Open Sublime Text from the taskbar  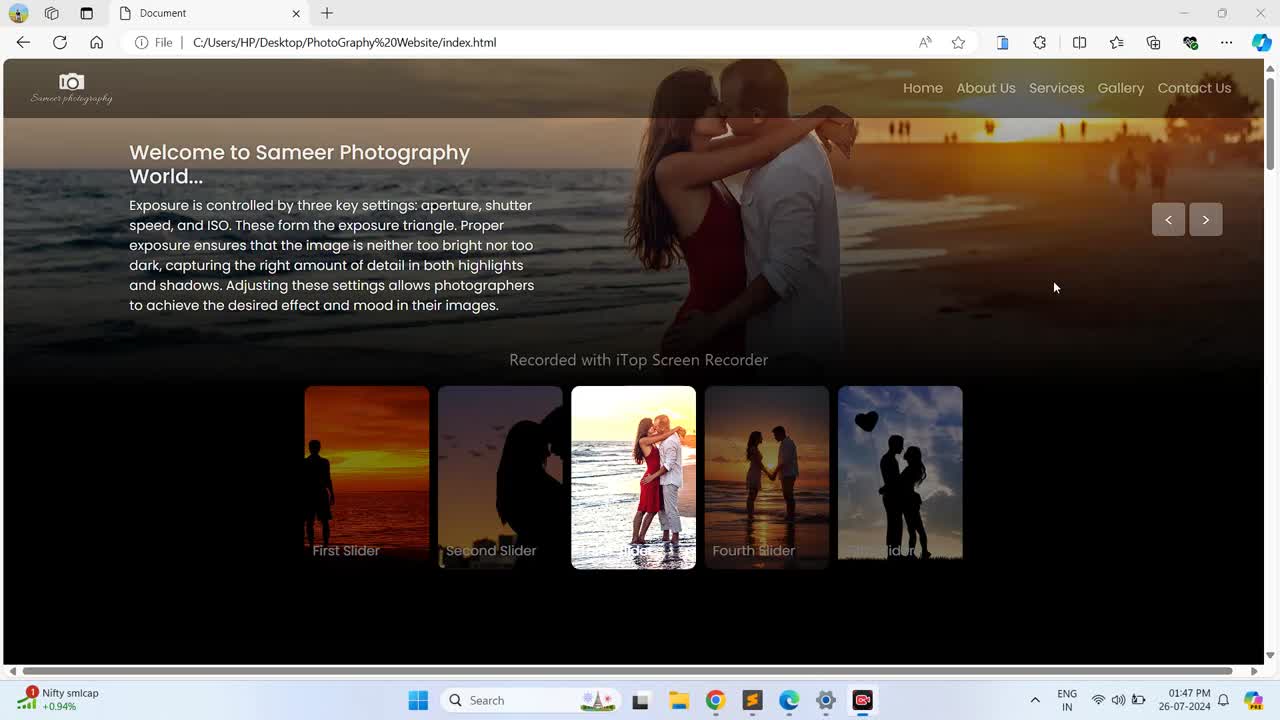pyautogui.click(x=752, y=700)
